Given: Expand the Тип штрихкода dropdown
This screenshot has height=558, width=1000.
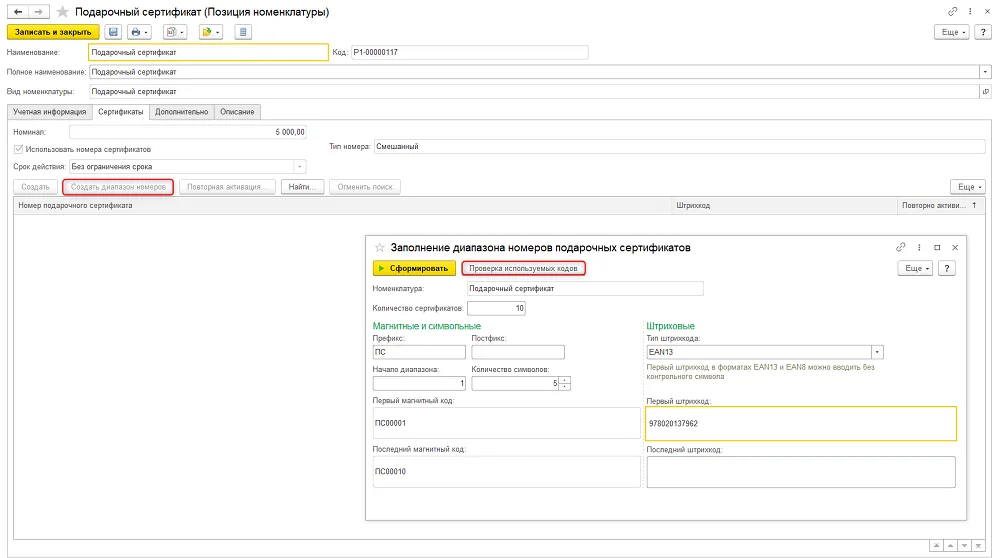Looking at the screenshot, I should 878,352.
